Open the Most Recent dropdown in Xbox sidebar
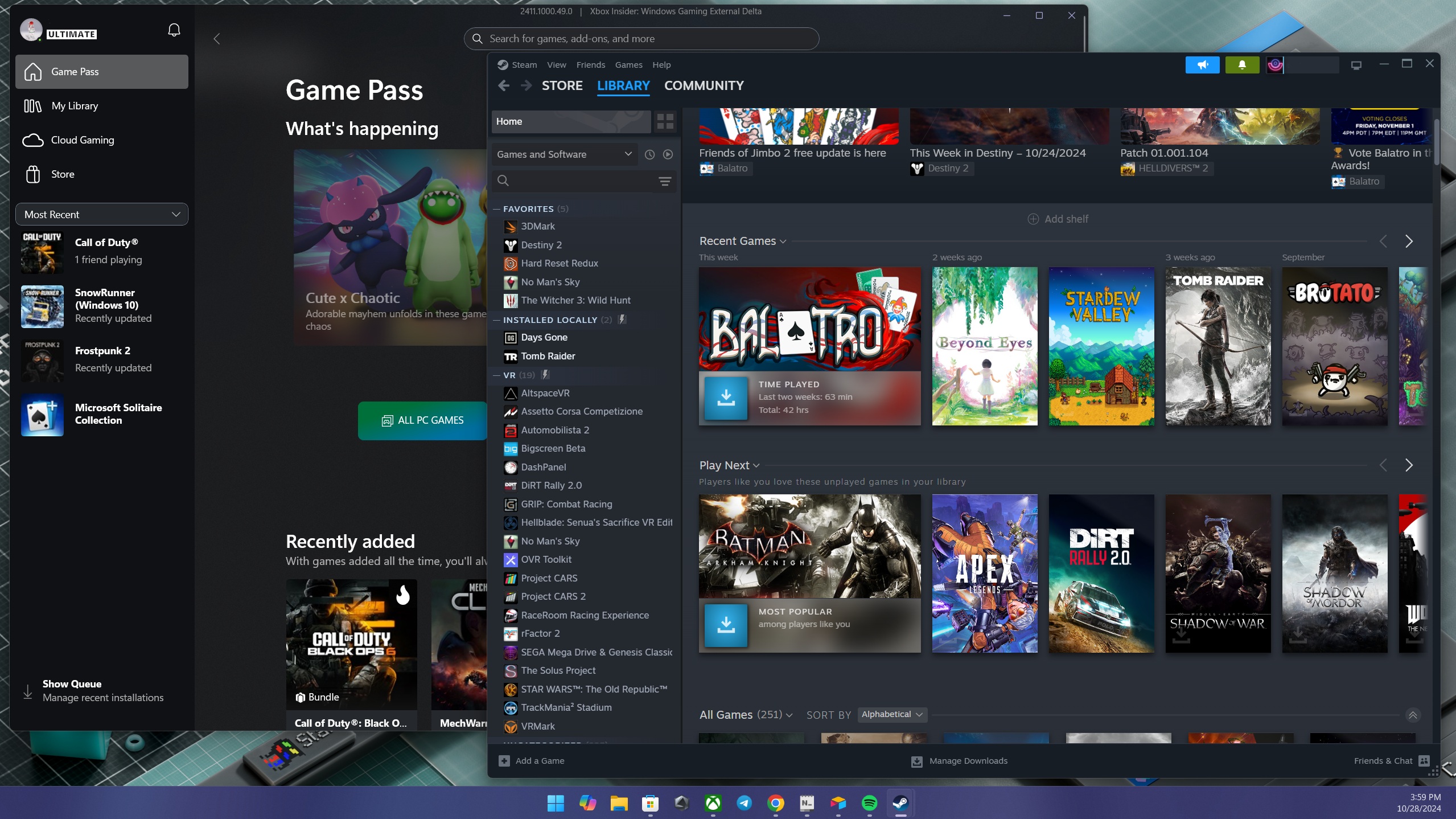 pos(101,214)
